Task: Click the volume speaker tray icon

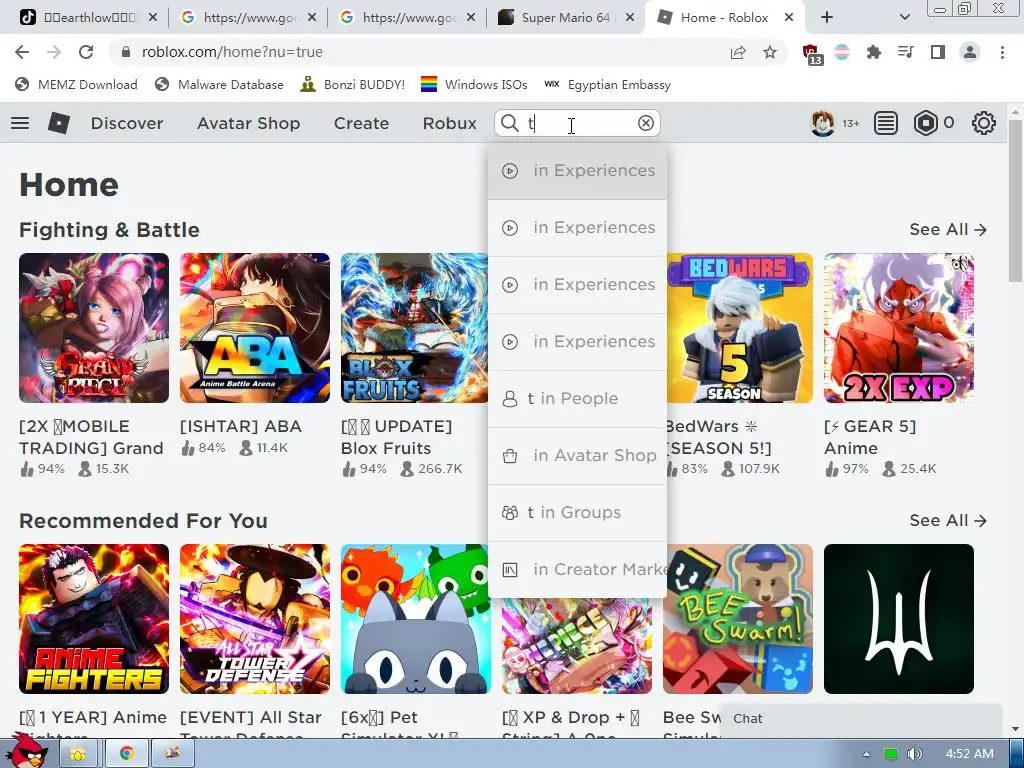Action: [914, 754]
